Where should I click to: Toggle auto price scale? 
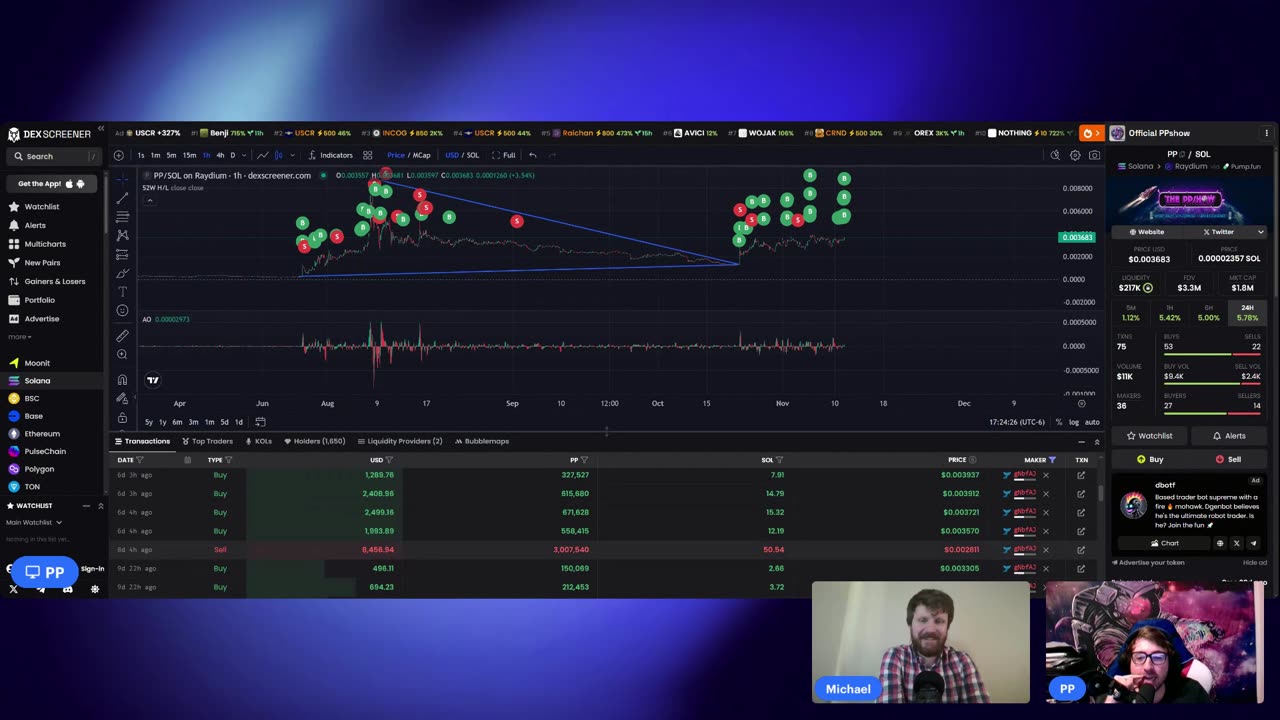point(1092,422)
